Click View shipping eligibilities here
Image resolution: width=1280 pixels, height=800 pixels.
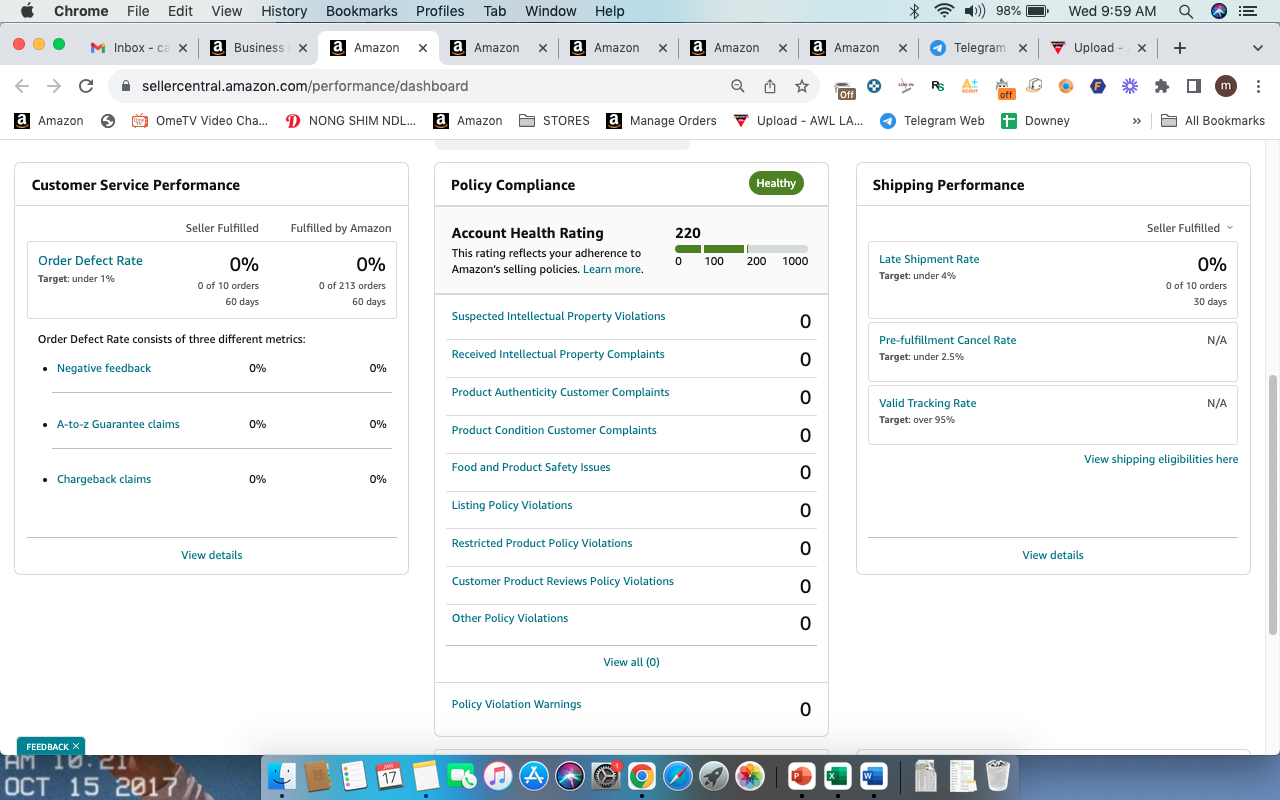1161,459
